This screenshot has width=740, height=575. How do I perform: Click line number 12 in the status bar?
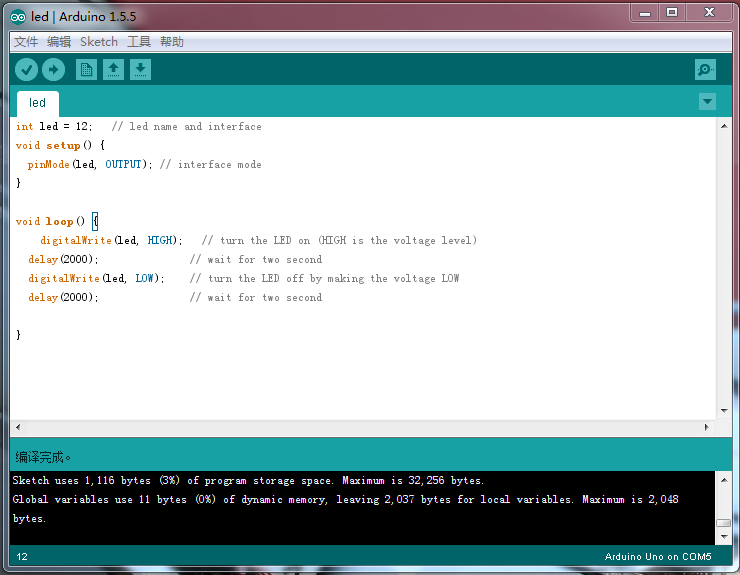click(x=22, y=557)
